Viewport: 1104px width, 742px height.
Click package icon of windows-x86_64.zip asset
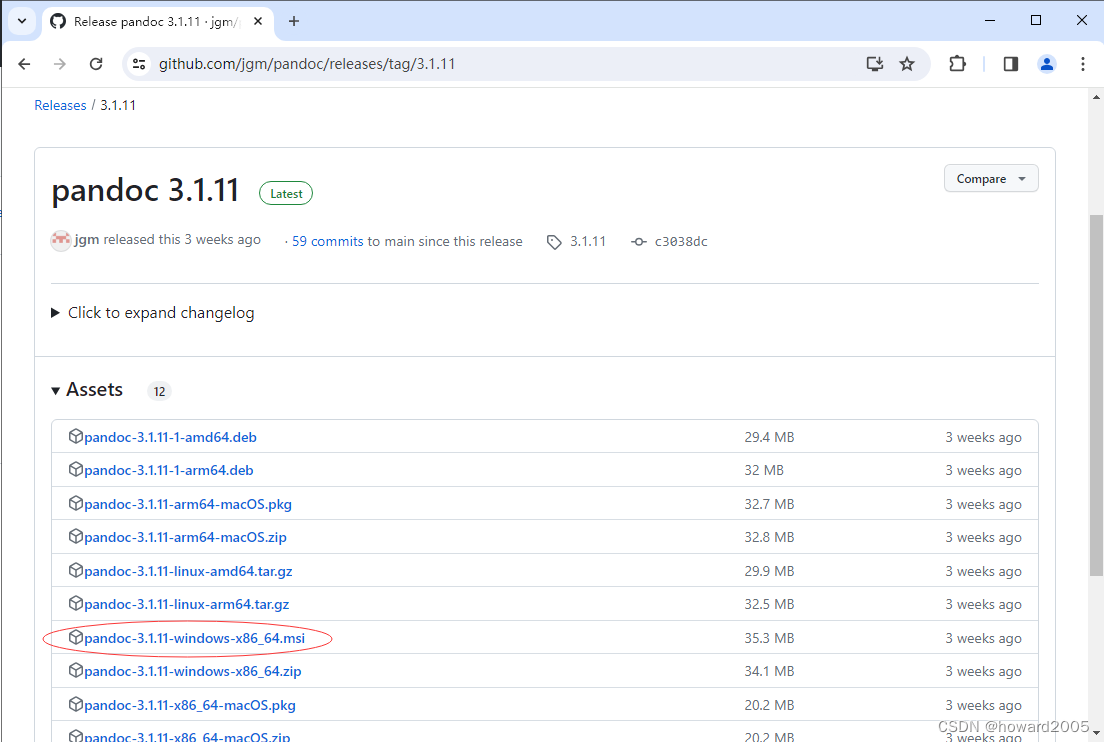[76, 670]
